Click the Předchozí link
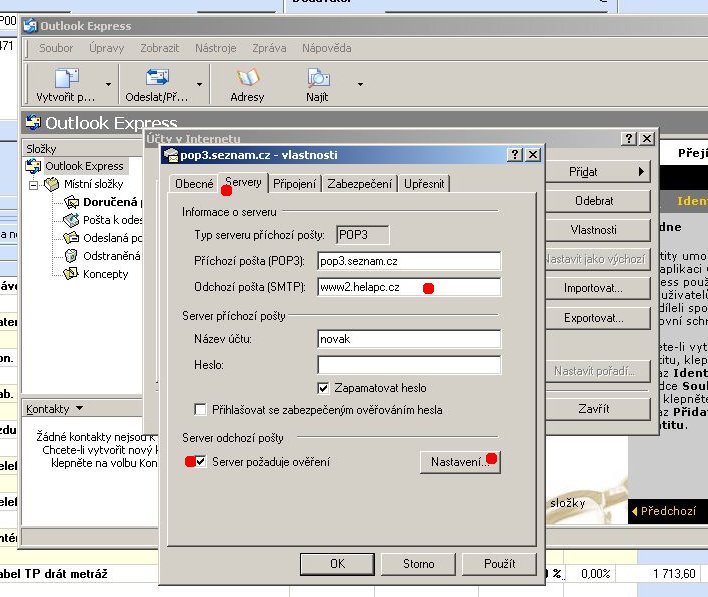 pyautogui.click(x=664, y=511)
